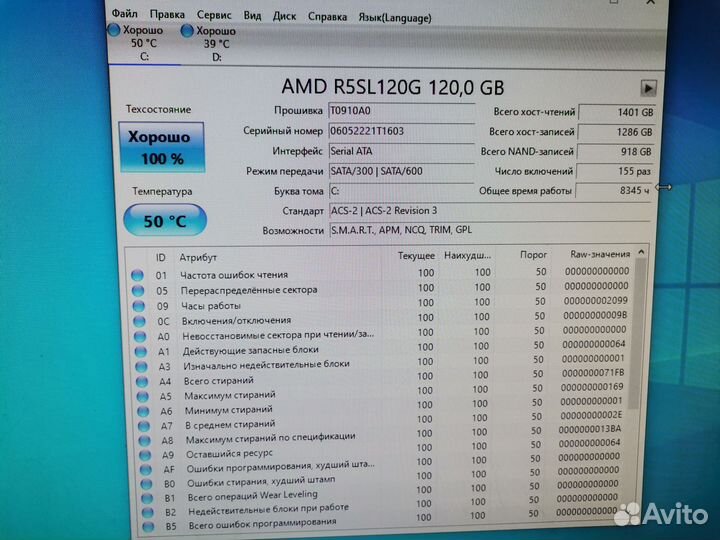Open the Правка menu
The height and width of the screenshot is (540, 720).
167,15
